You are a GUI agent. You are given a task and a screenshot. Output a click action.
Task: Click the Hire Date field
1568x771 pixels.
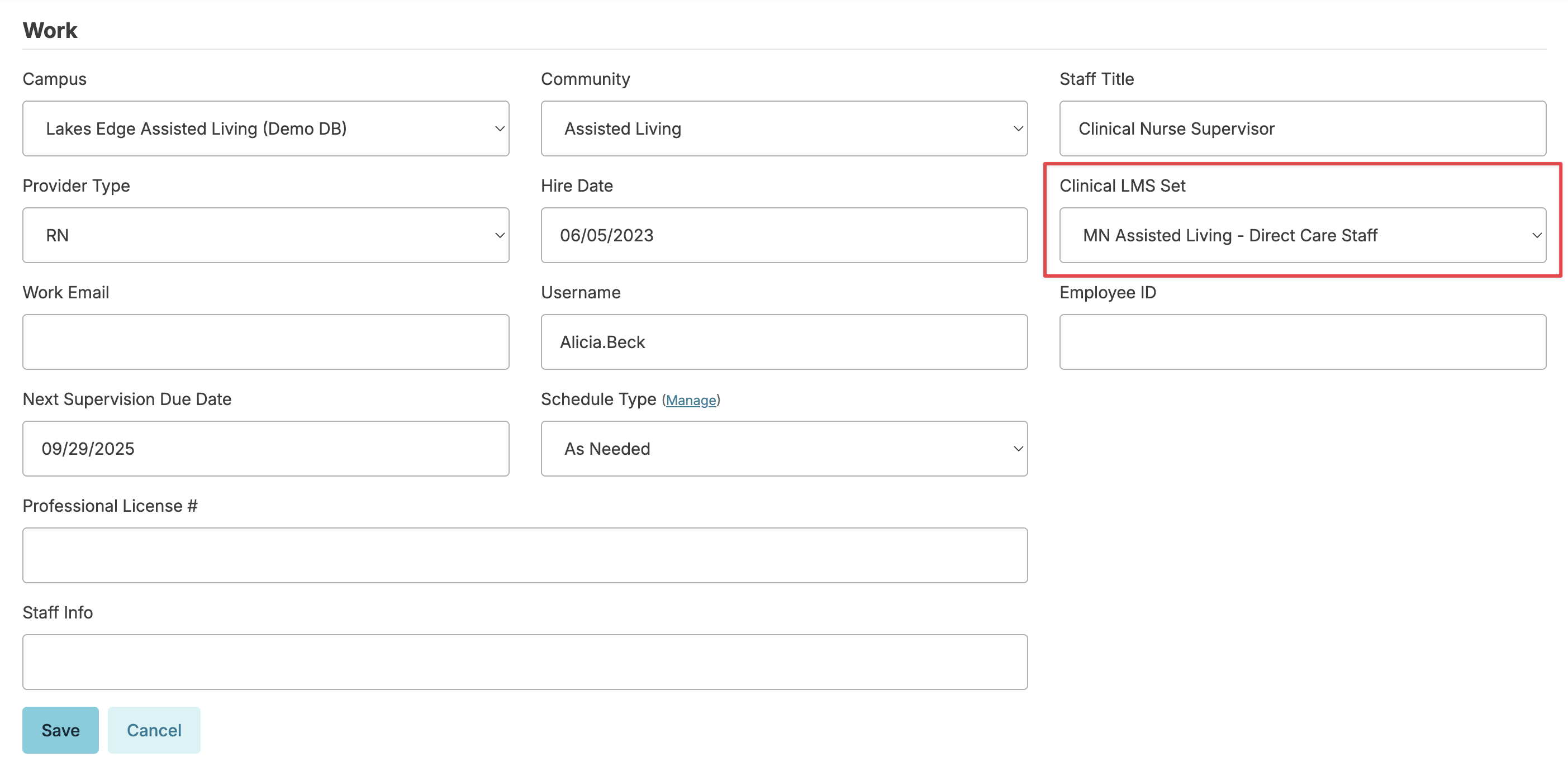[x=783, y=235]
